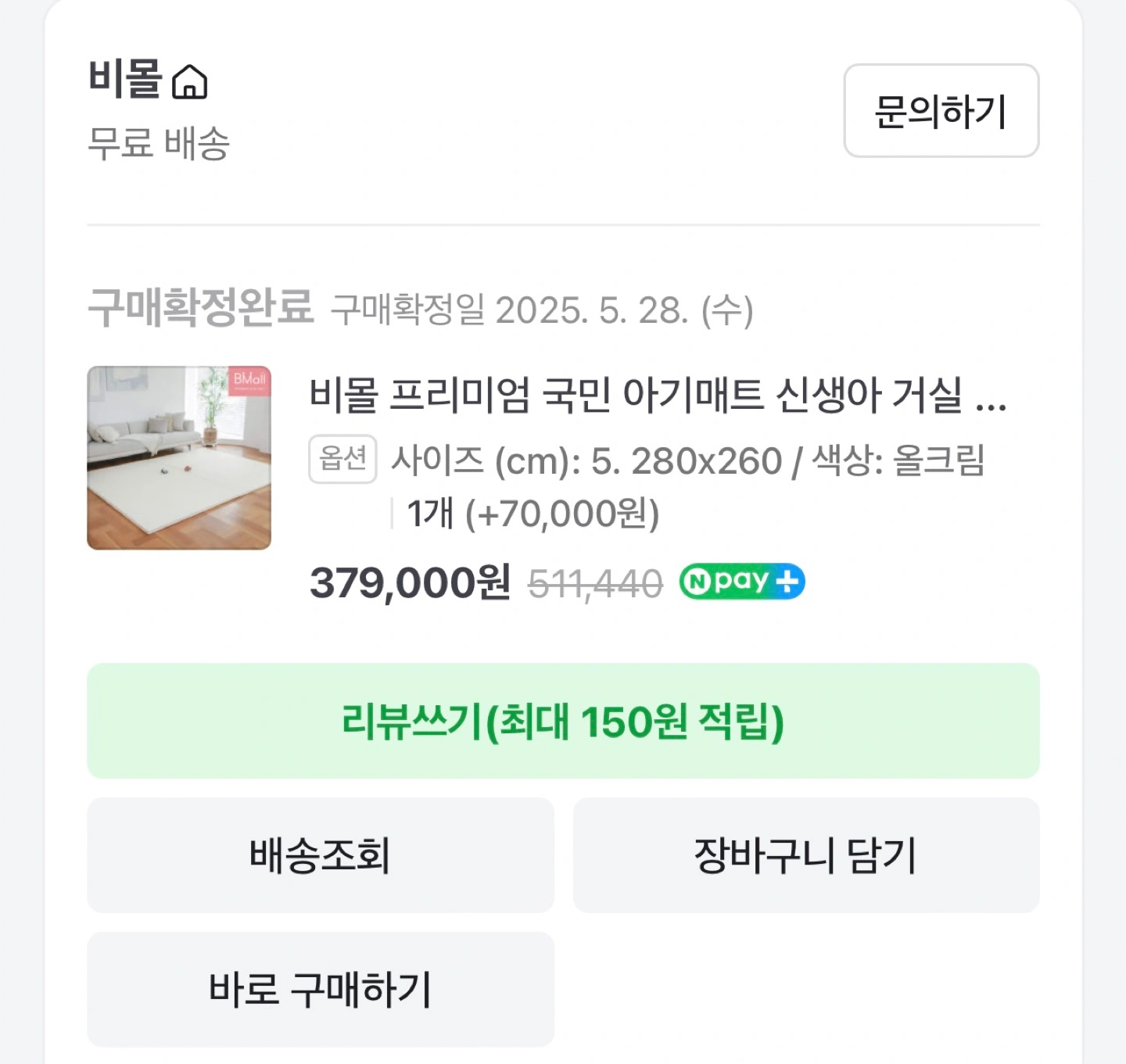The width and height of the screenshot is (1126, 1064).
Task: Select the 사이즈 280x260 option text
Action: [688, 460]
